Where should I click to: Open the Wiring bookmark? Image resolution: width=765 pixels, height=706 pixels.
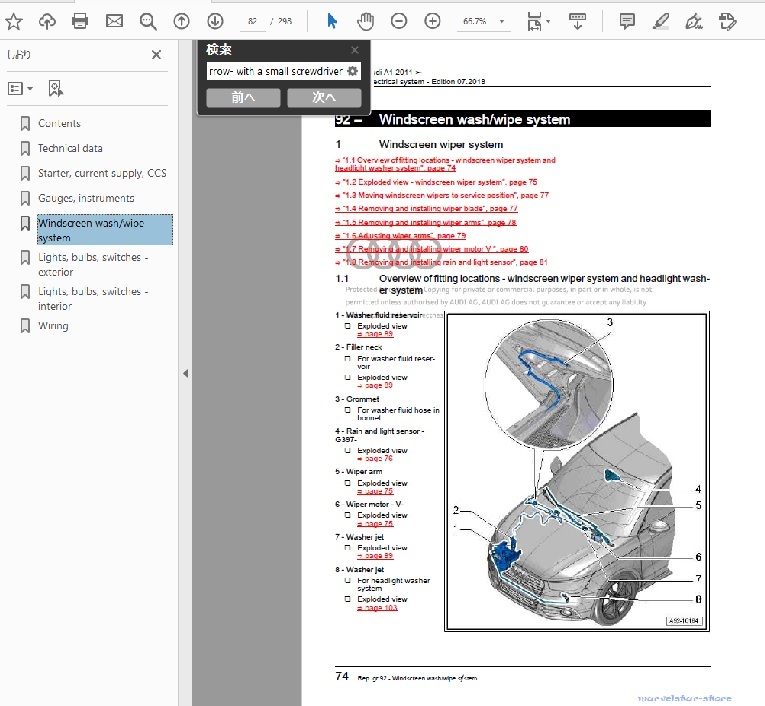point(53,326)
